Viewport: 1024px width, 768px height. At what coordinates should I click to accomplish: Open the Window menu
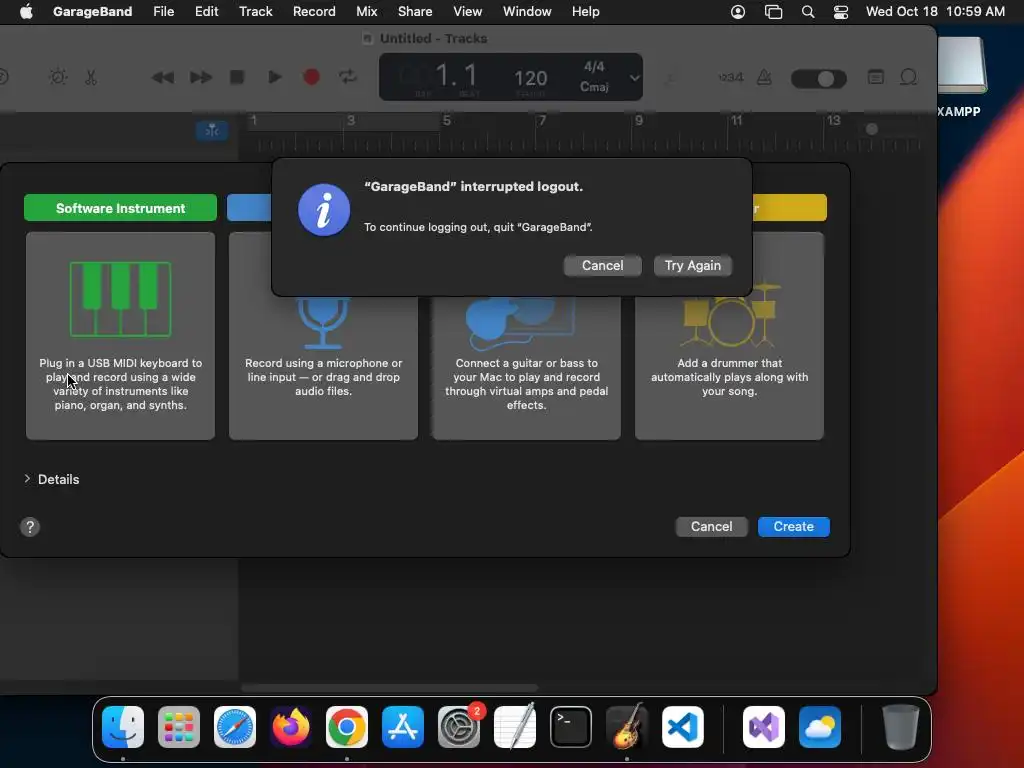(x=526, y=12)
